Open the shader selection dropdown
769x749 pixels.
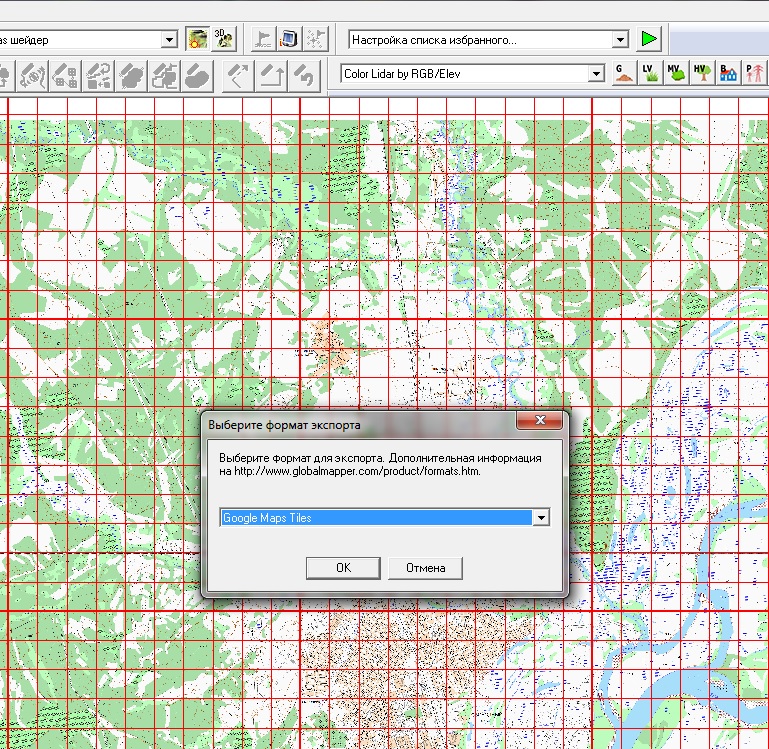[x=169, y=40]
